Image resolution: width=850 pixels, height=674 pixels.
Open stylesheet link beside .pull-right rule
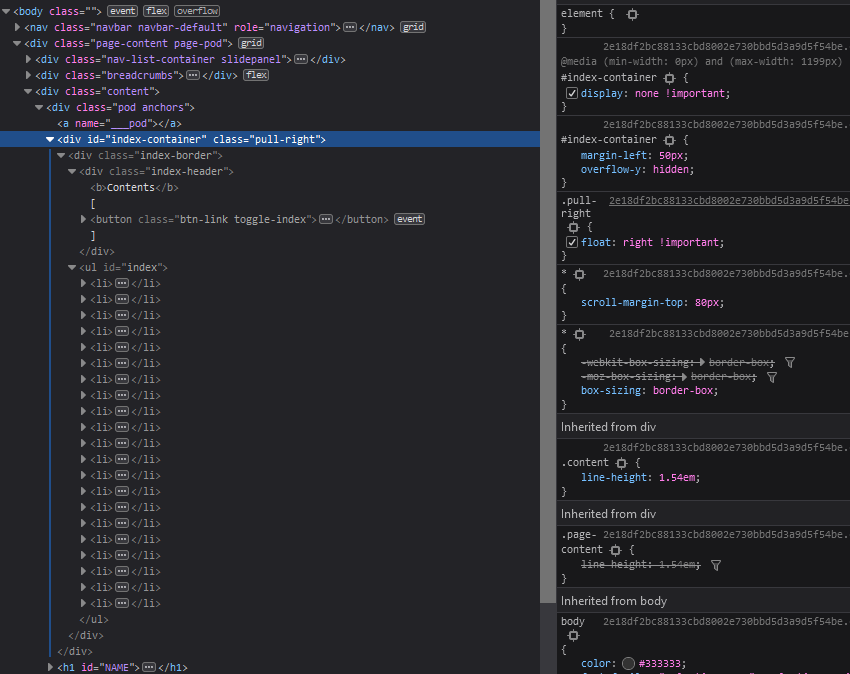[x=729, y=201]
